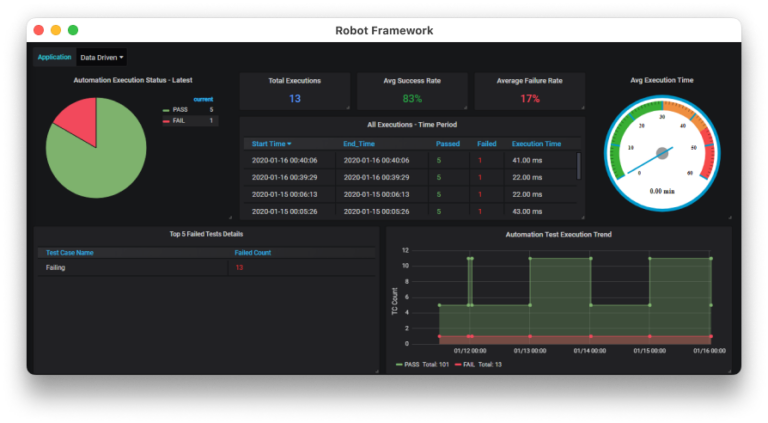This screenshot has height=423, width=768.
Task: Sort table by Execution Time column
Action: point(536,143)
